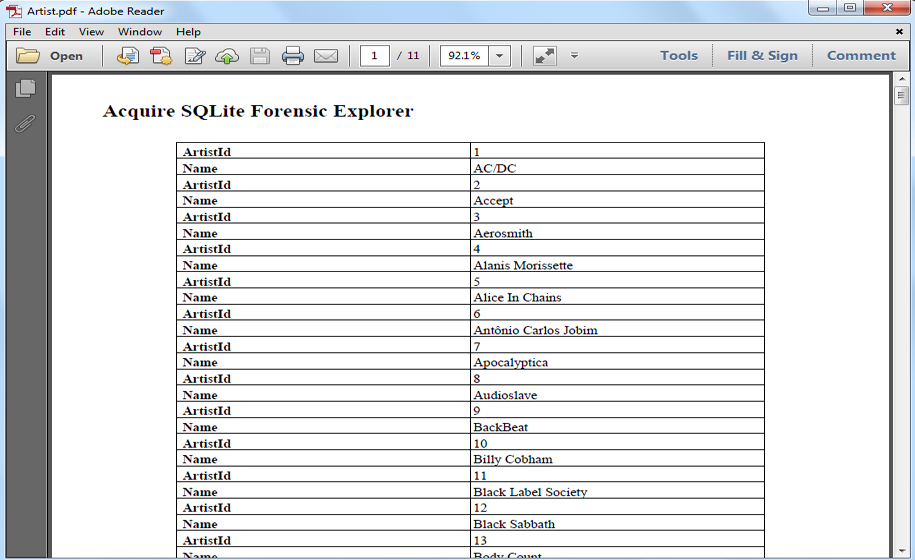
Task: Click the Adobe PDF icon in title bar
Action: pyautogui.click(x=14, y=10)
